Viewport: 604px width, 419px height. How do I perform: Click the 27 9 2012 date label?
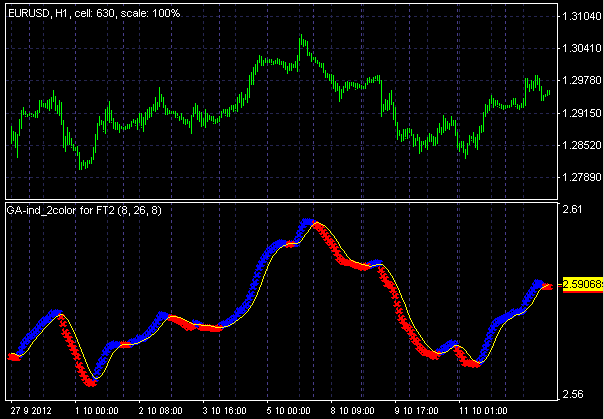[x=31, y=411]
